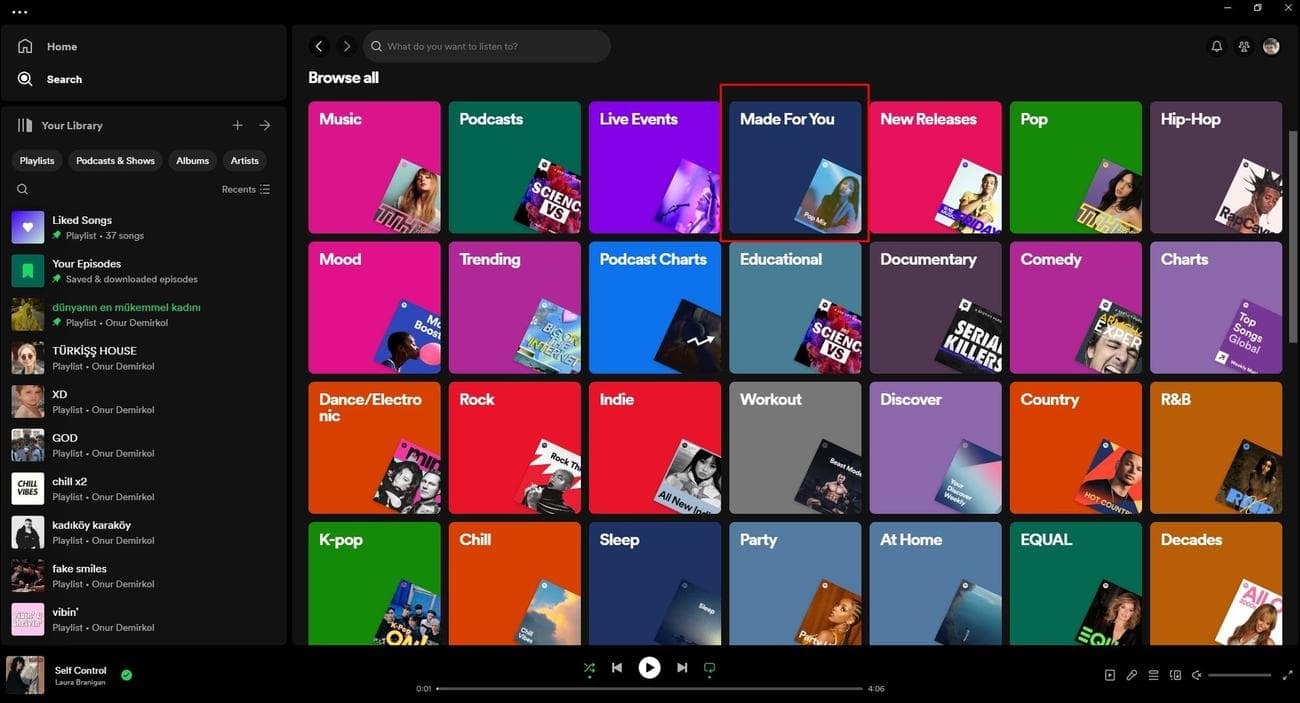Click the search input field
This screenshot has width=1300, height=703.
(x=487, y=46)
